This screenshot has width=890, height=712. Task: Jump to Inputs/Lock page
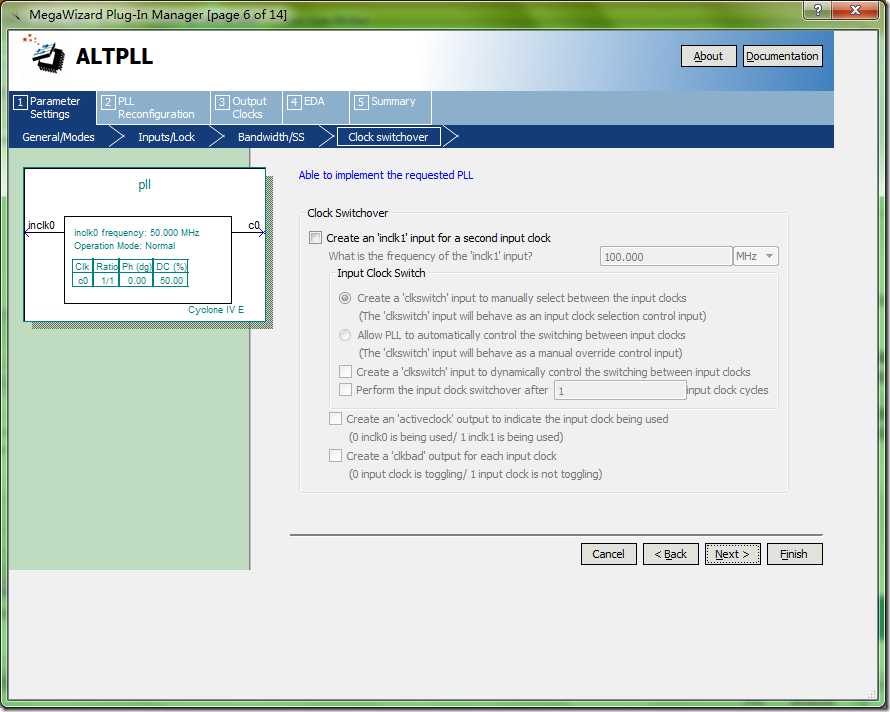pyautogui.click(x=166, y=137)
